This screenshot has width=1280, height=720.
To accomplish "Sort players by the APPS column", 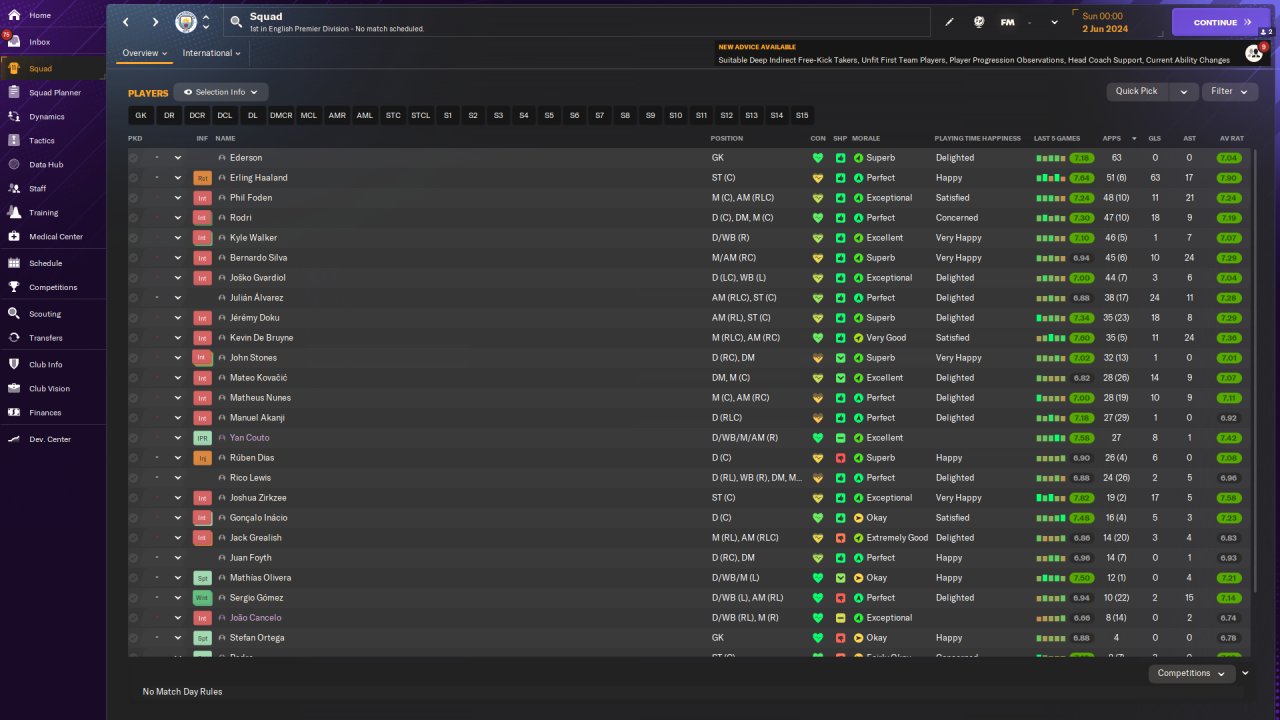I will (1112, 138).
